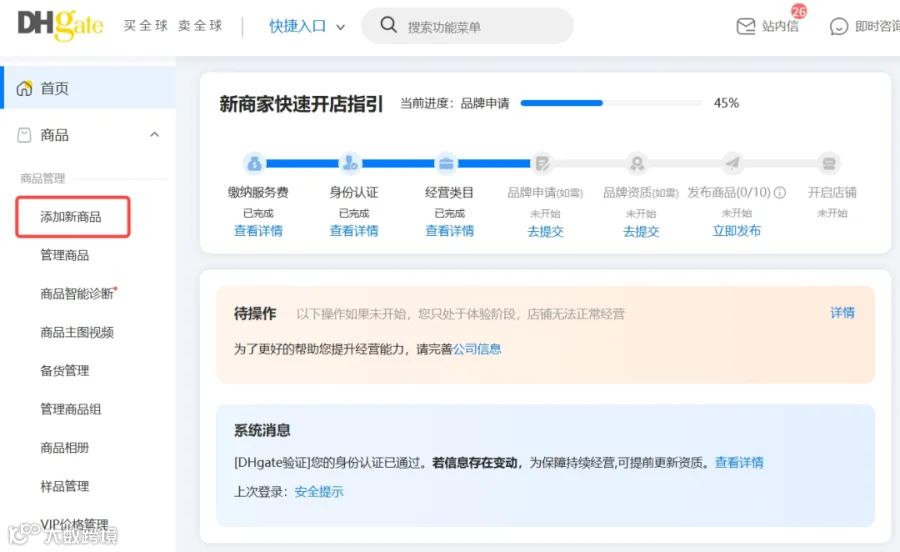Click 查看详情 in 系统消息
This screenshot has height=552, width=900.
tap(739, 462)
